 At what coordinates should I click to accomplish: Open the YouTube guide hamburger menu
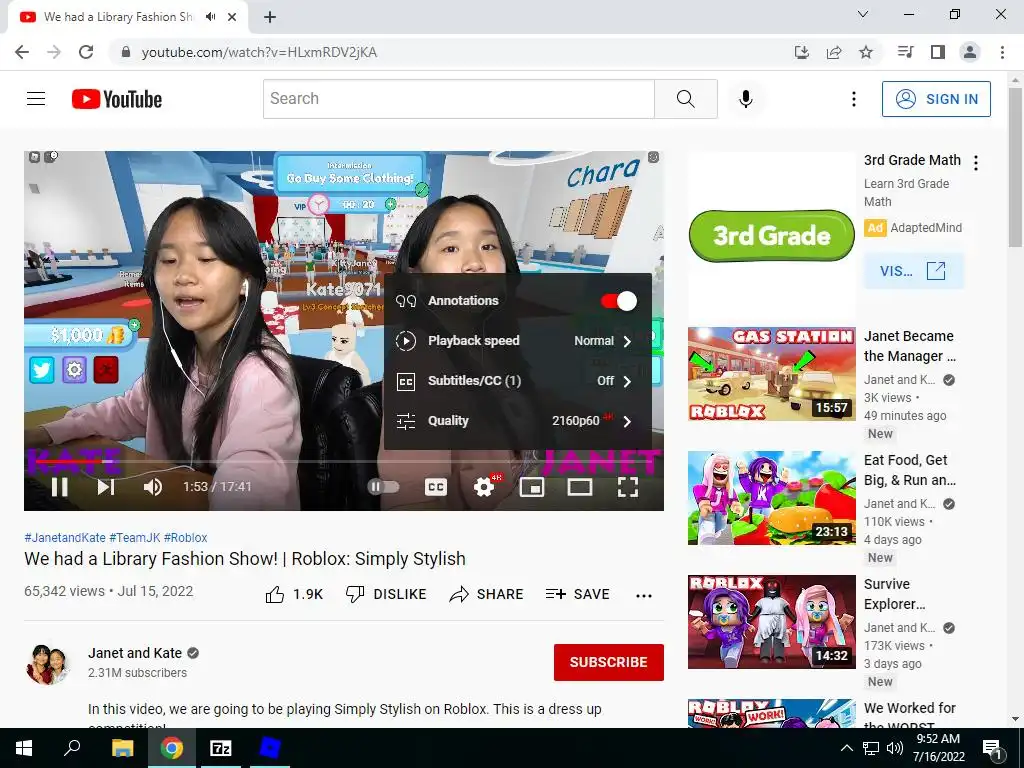tap(36, 99)
